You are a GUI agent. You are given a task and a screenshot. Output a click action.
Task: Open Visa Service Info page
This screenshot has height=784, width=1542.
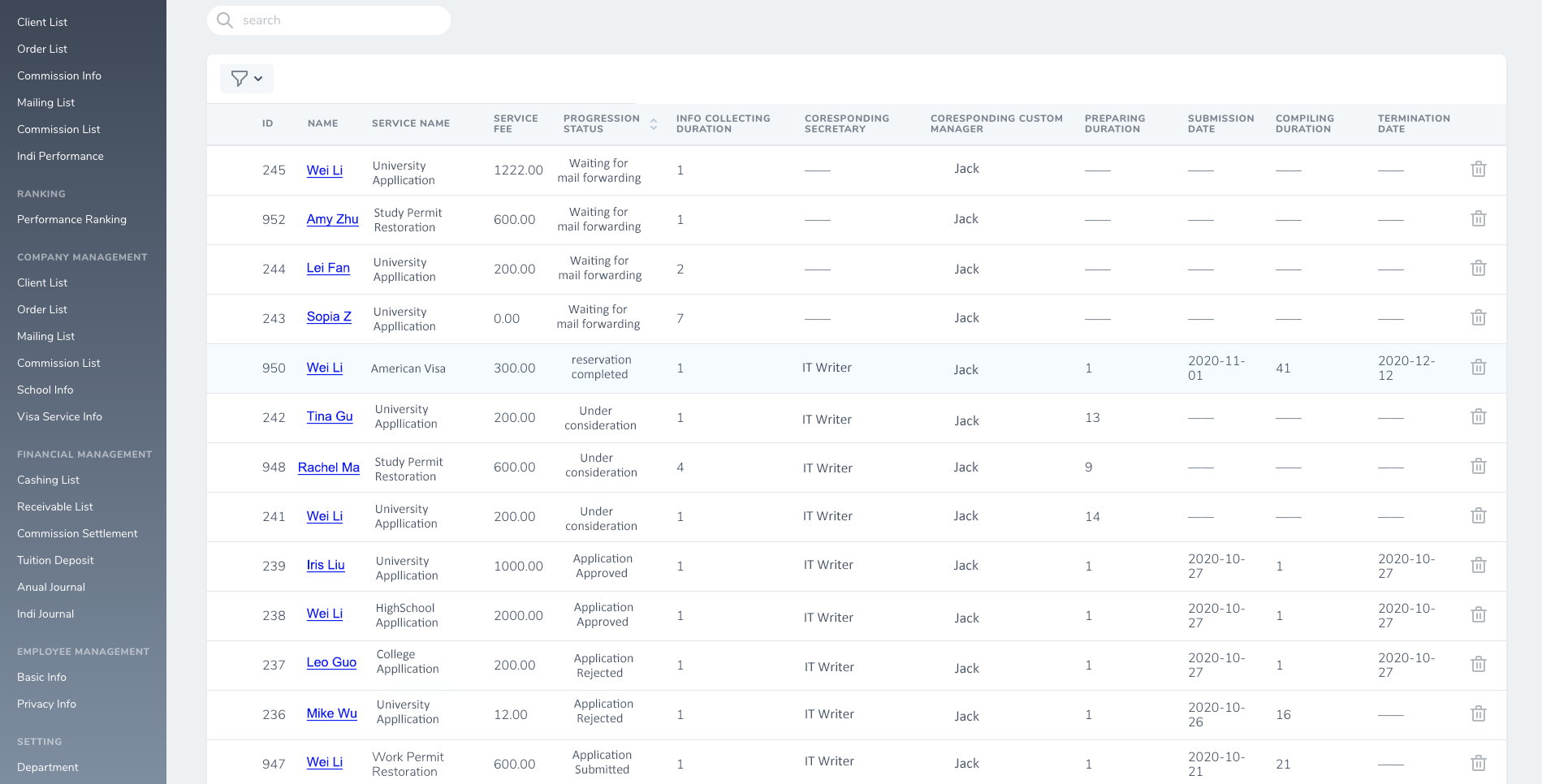click(59, 416)
